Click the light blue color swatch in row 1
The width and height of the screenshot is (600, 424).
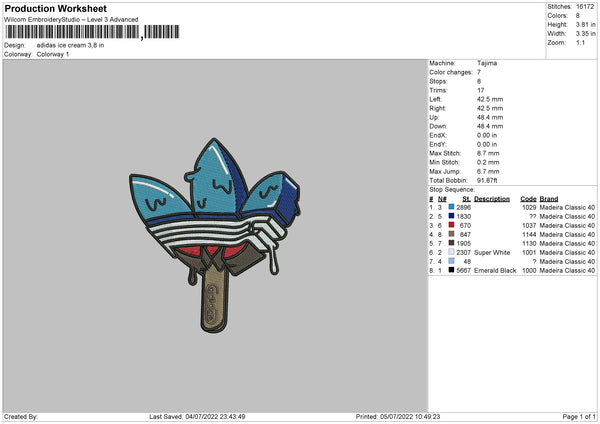[x=452, y=207]
